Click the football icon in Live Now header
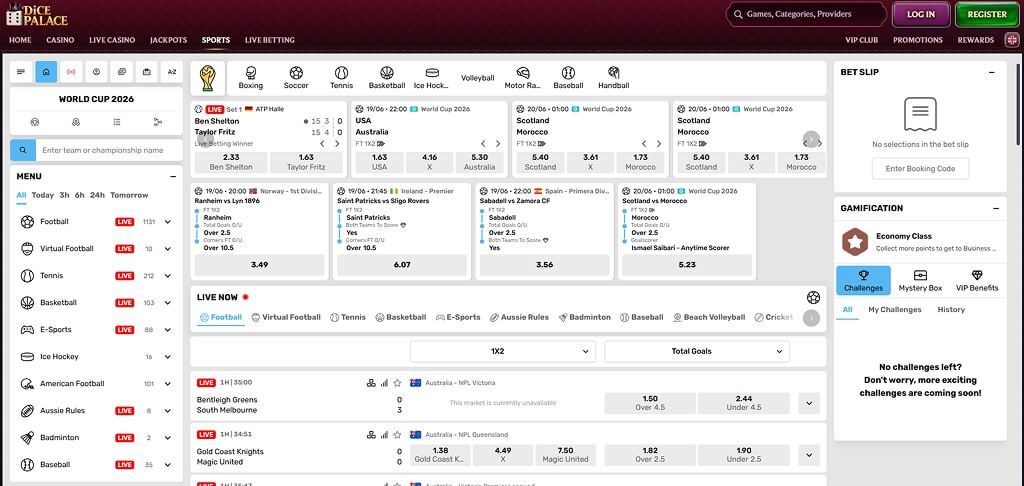The height and width of the screenshot is (486, 1024). (813, 297)
